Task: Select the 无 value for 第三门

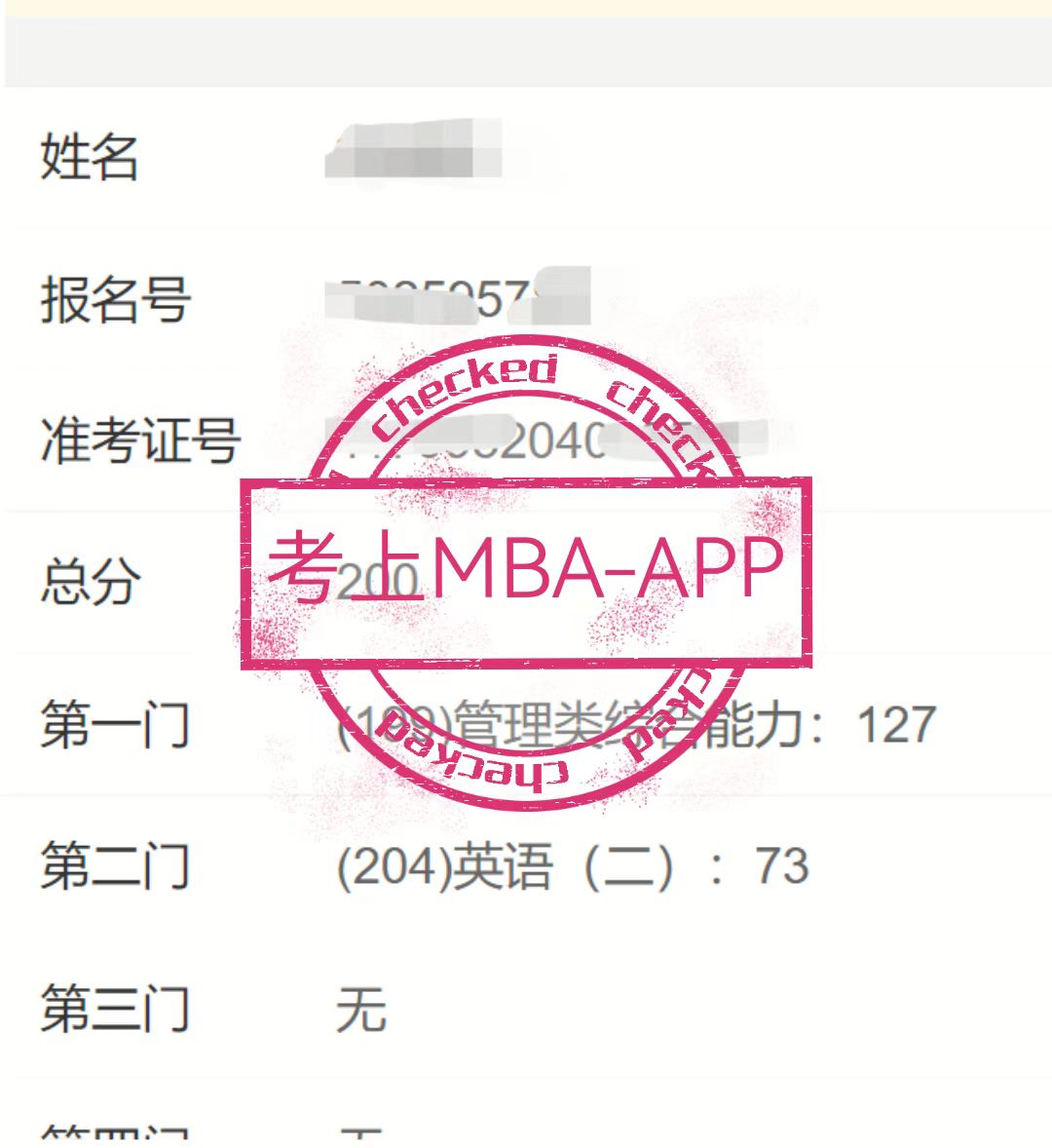Action: point(361,1009)
